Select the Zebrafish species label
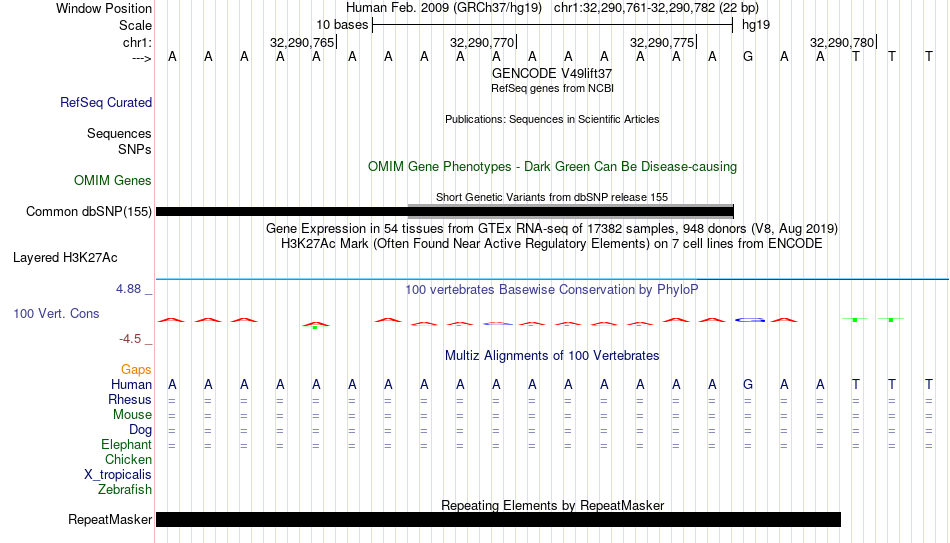The width and height of the screenshot is (950, 543). click(x=125, y=490)
